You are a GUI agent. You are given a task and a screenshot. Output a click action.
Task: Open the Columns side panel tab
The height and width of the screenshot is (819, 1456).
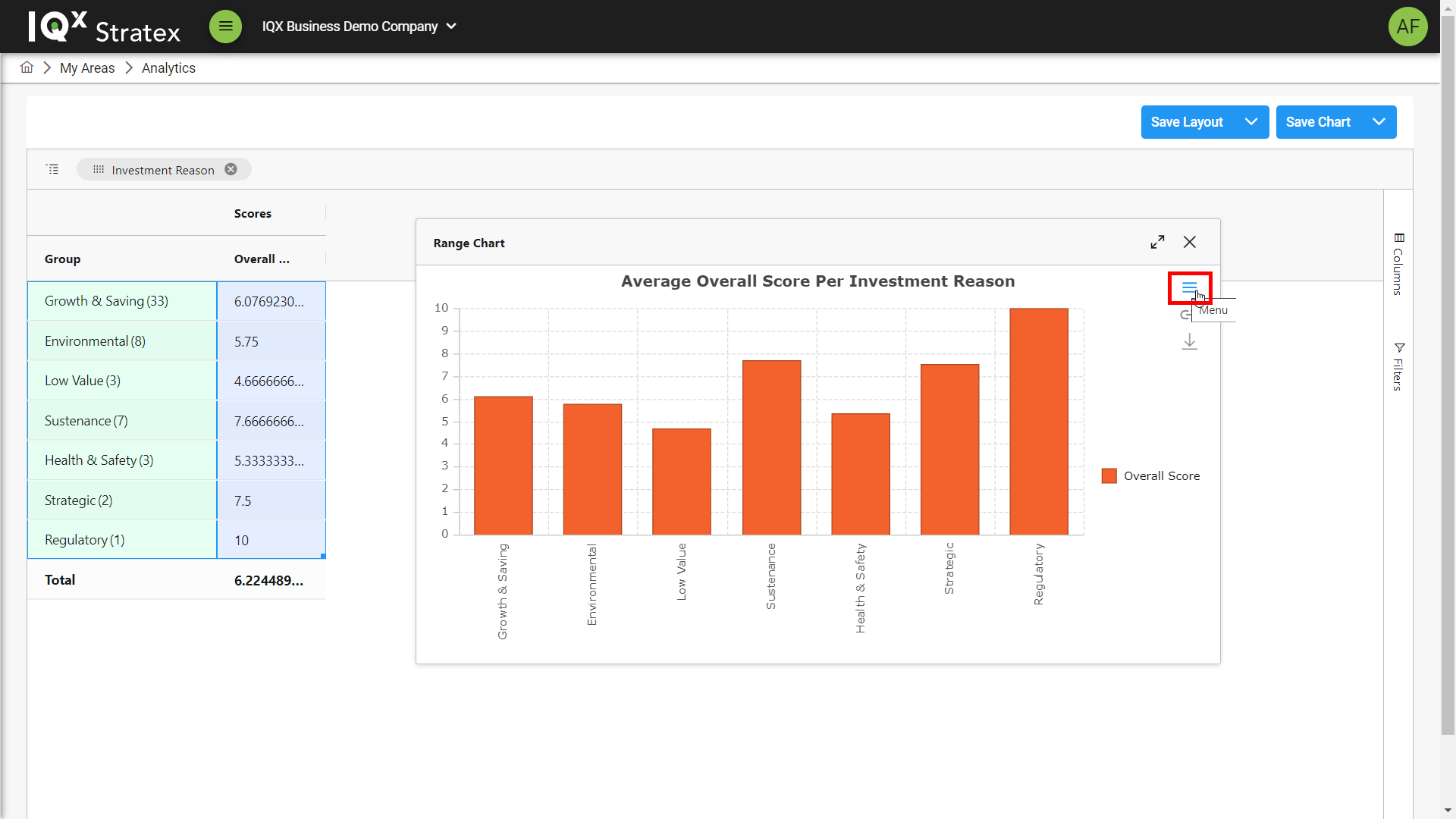coord(1398,264)
